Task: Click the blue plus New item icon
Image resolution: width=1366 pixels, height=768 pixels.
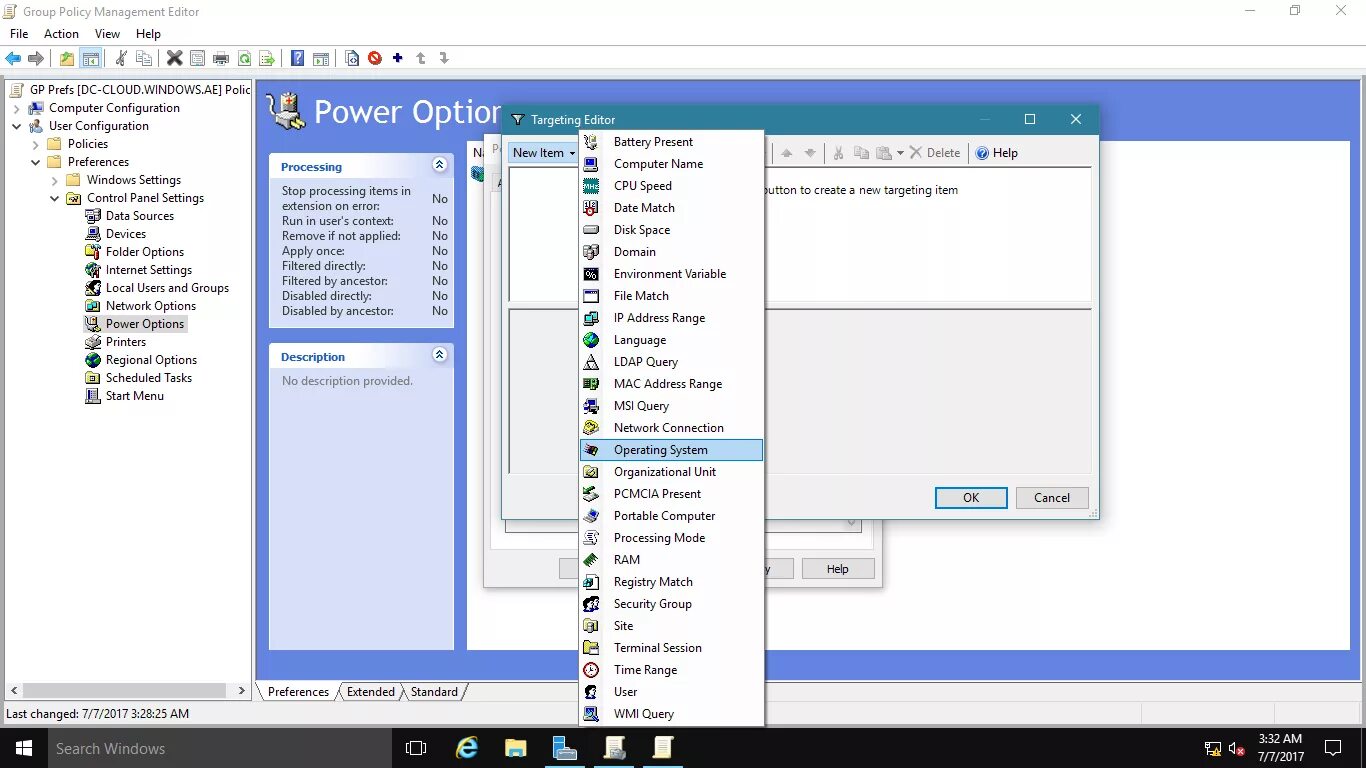Action: pyautogui.click(x=398, y=58)
